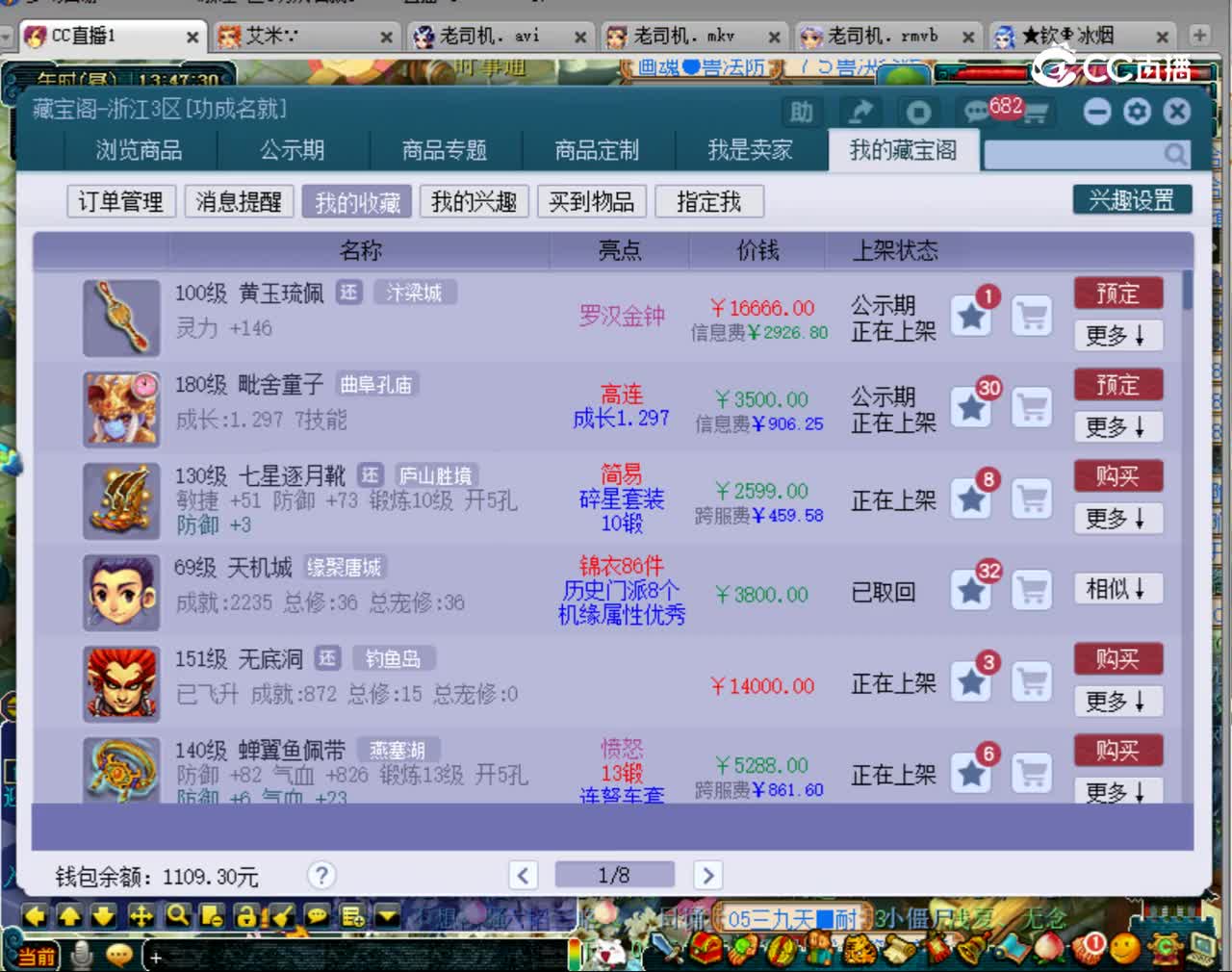Image resolution: width=1232 pixels, height=972 pixels.
Task: Switch to 我是卖家 tab
Action: tap(750, 150)
